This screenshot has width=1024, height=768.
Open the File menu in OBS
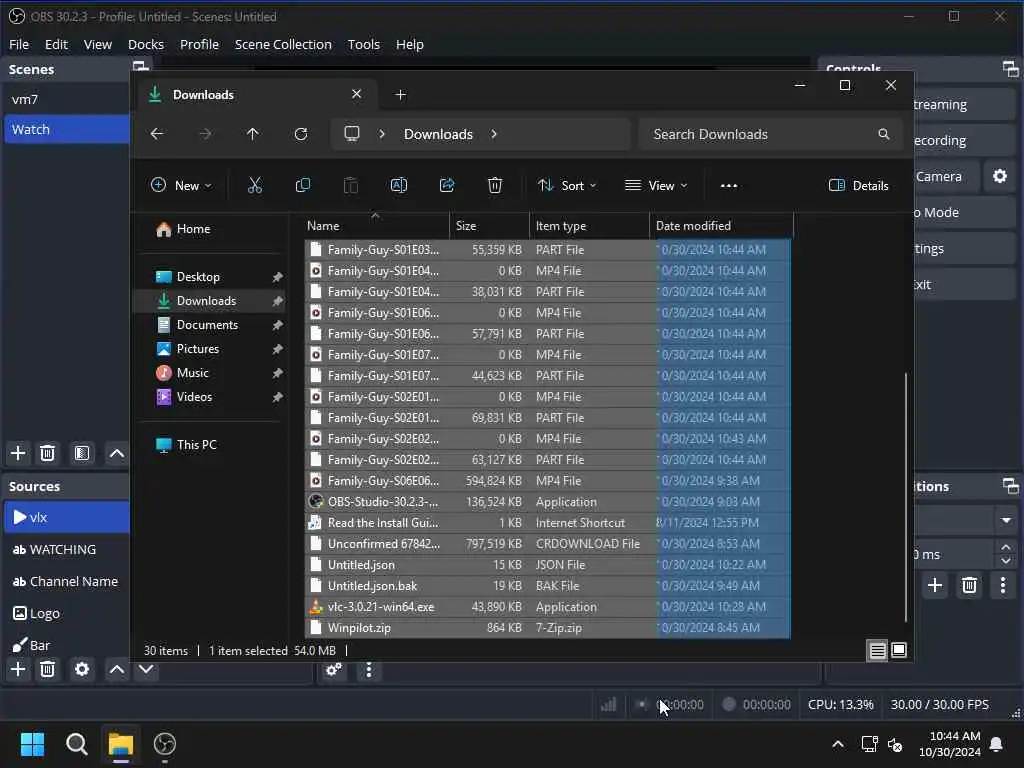point(19,44)
